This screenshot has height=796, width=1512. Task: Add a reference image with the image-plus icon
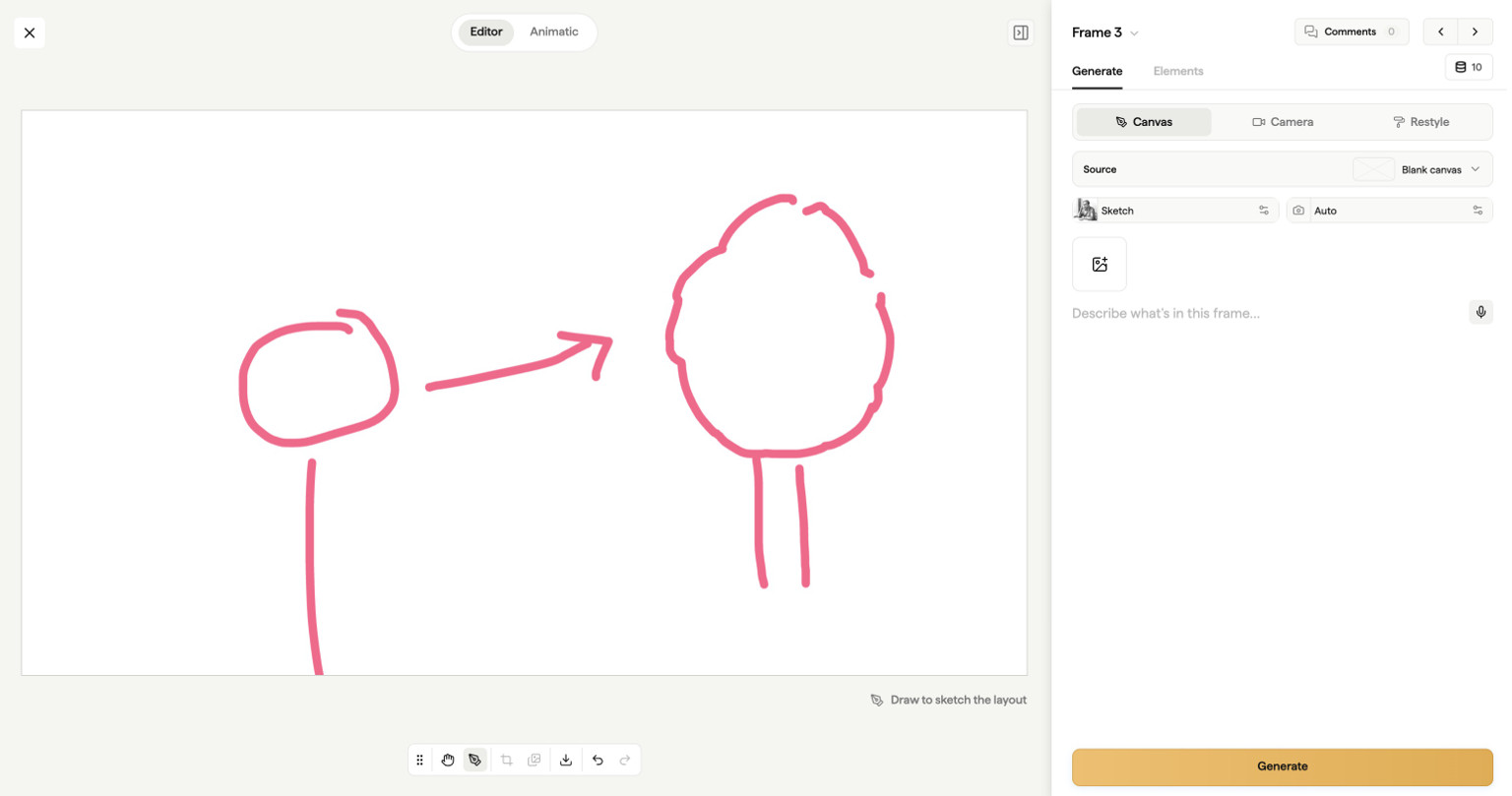tap(1100, 264)
